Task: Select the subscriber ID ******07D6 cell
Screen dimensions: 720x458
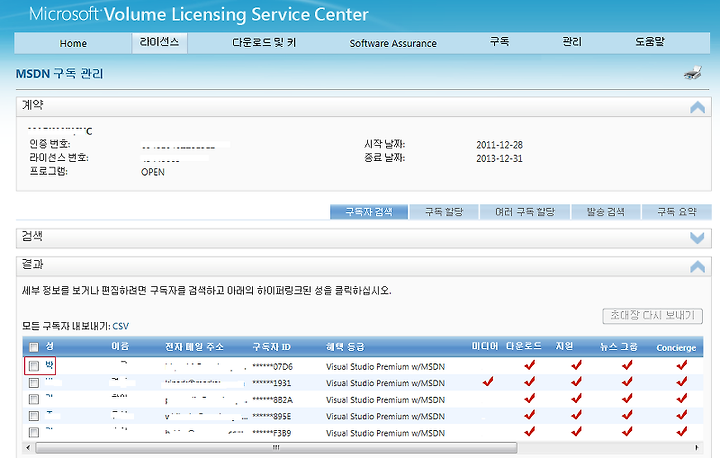Action: point(272,367)
